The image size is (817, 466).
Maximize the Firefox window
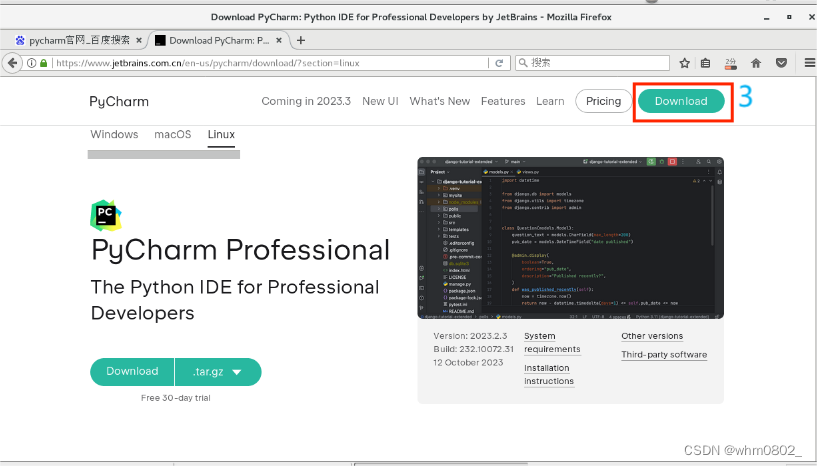point(789,17)
